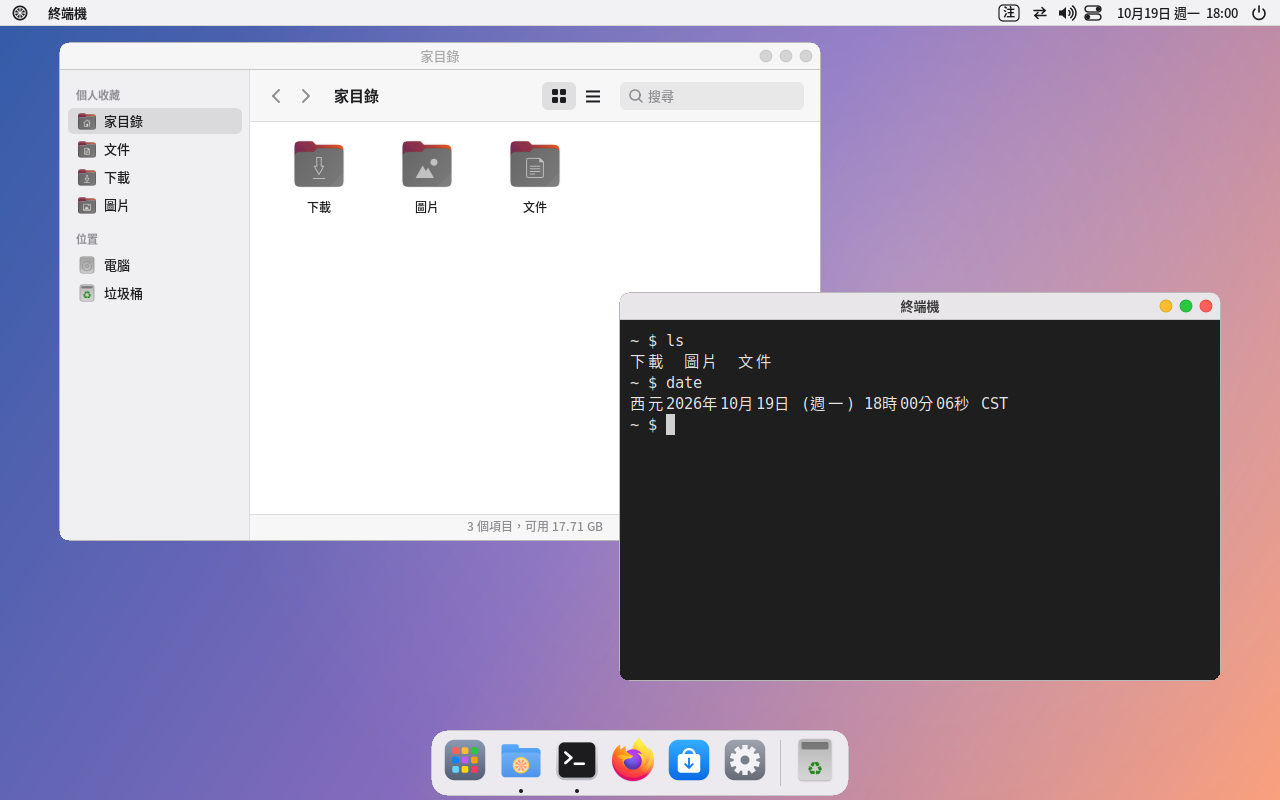
Task: Close the terminal with the red button
Action: 1206,306
